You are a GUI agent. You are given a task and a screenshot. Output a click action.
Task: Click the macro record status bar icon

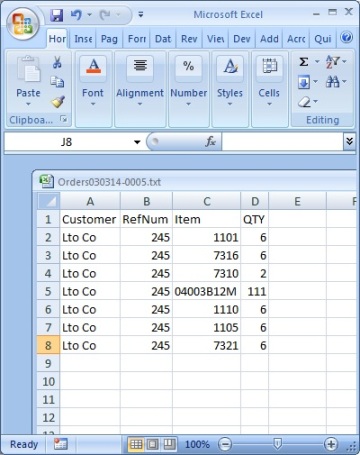61,444
